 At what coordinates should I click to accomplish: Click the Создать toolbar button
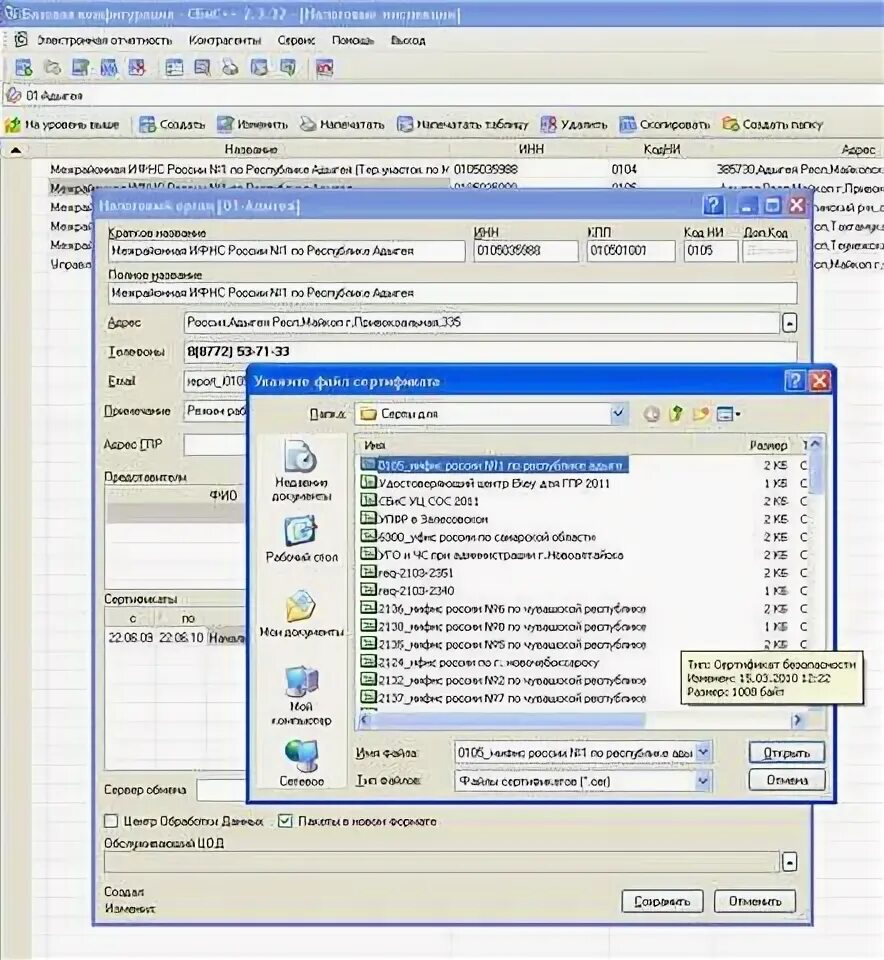pos(172,125)
